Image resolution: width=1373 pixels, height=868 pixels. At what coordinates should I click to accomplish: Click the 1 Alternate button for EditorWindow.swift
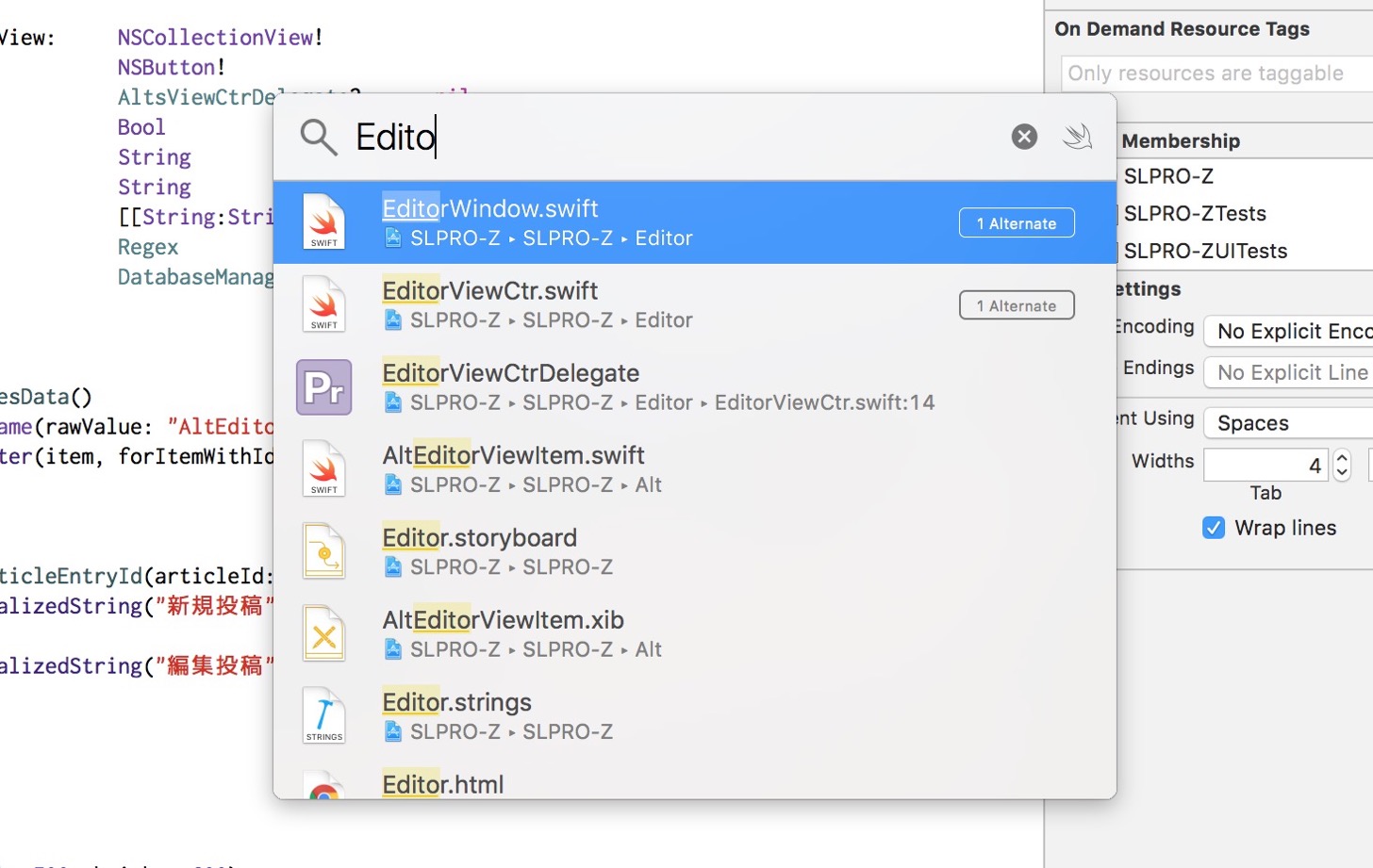pos(1017,223)
